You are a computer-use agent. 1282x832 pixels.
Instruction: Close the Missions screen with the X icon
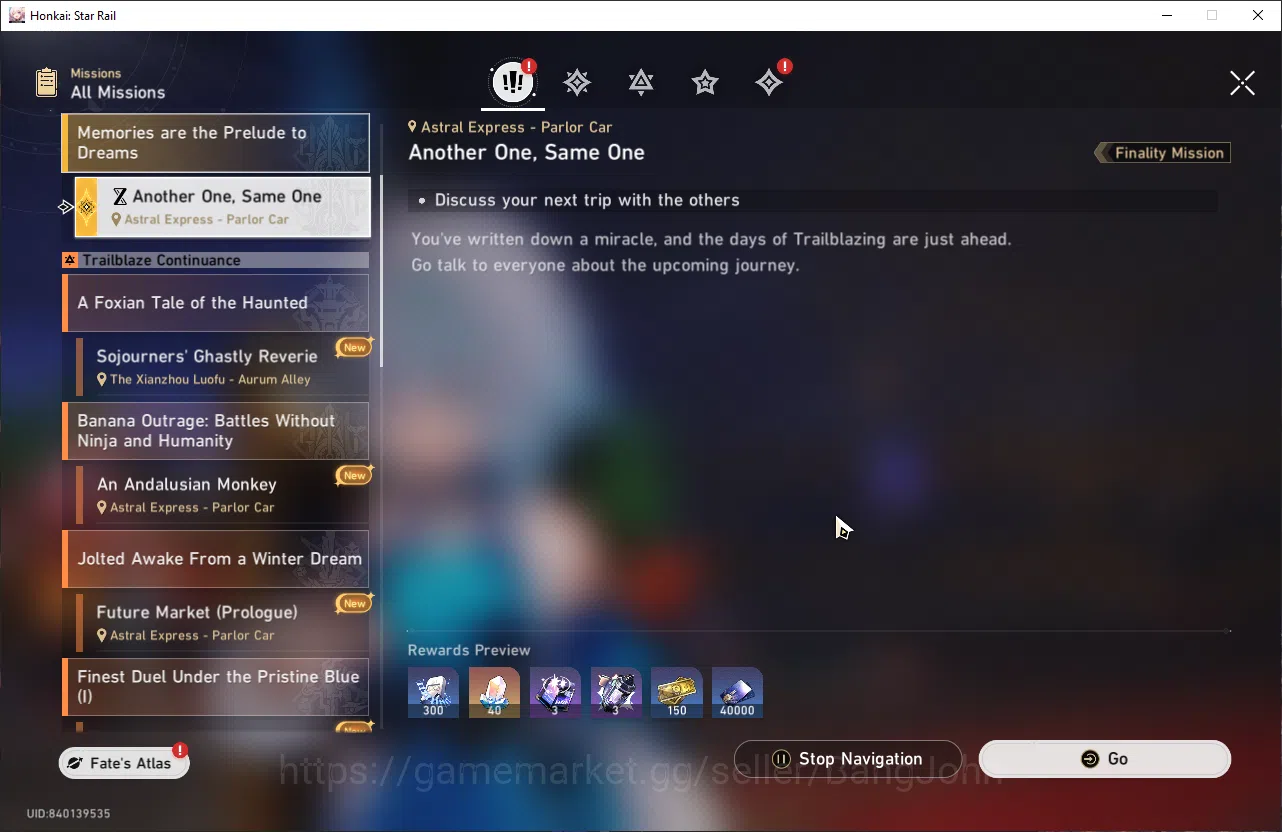coord(1242,83)
